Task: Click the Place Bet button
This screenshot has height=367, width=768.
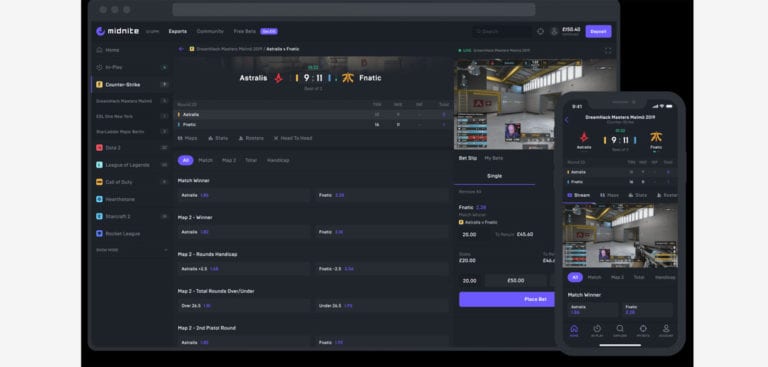Action: (x=507, y=299)
